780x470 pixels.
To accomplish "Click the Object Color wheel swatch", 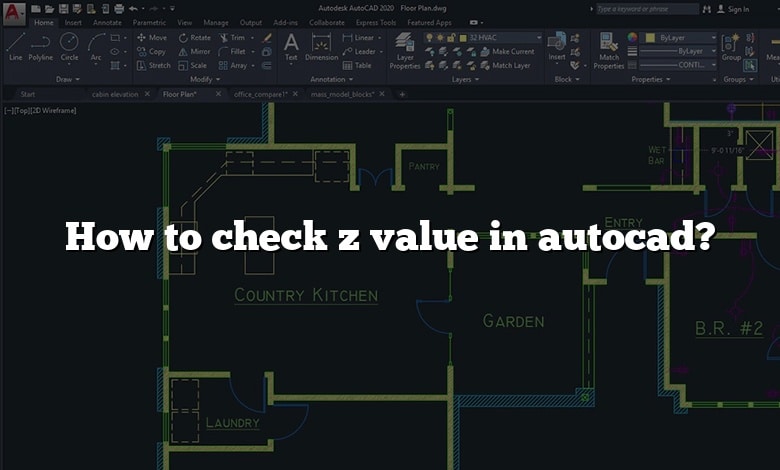I will click(x=632, y=37).
